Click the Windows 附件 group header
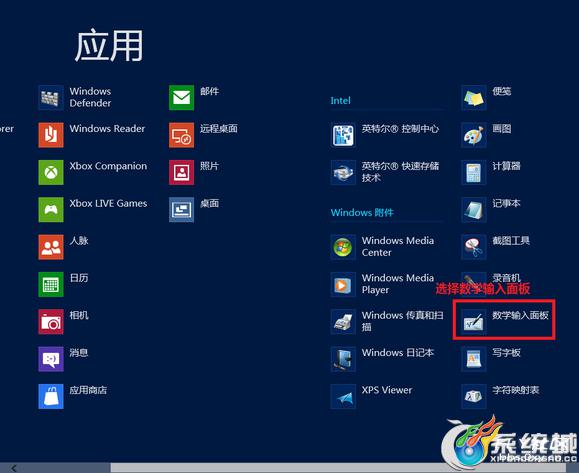579x473 pixels. [362, 212]
